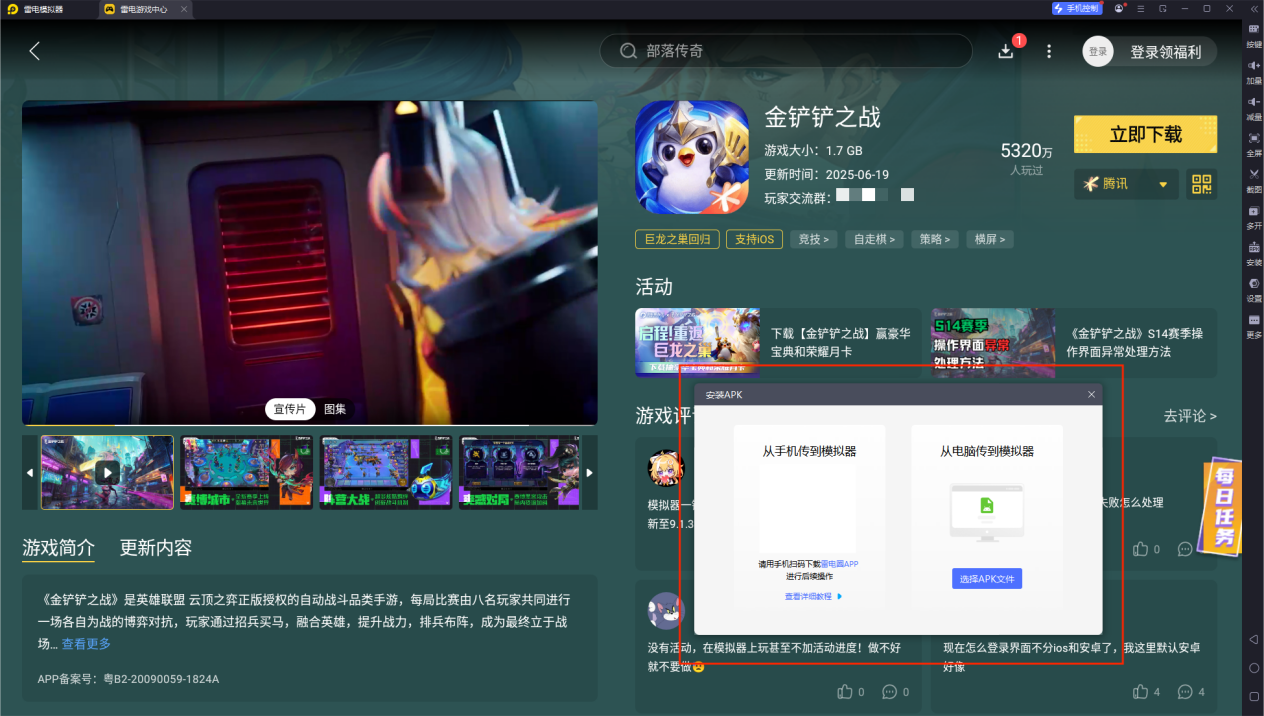Click the large promo video preview

click(x=310, y=263)
